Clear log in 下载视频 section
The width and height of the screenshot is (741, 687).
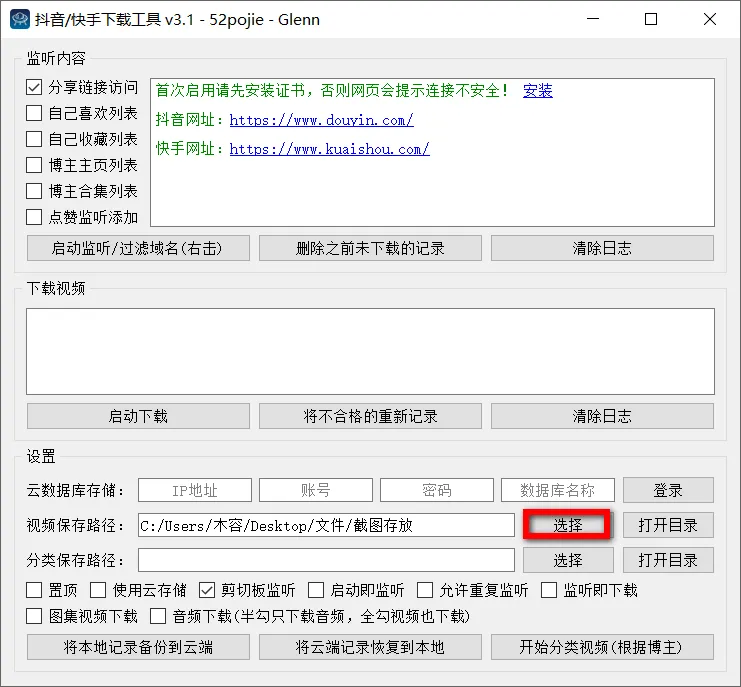click(603, 416)
